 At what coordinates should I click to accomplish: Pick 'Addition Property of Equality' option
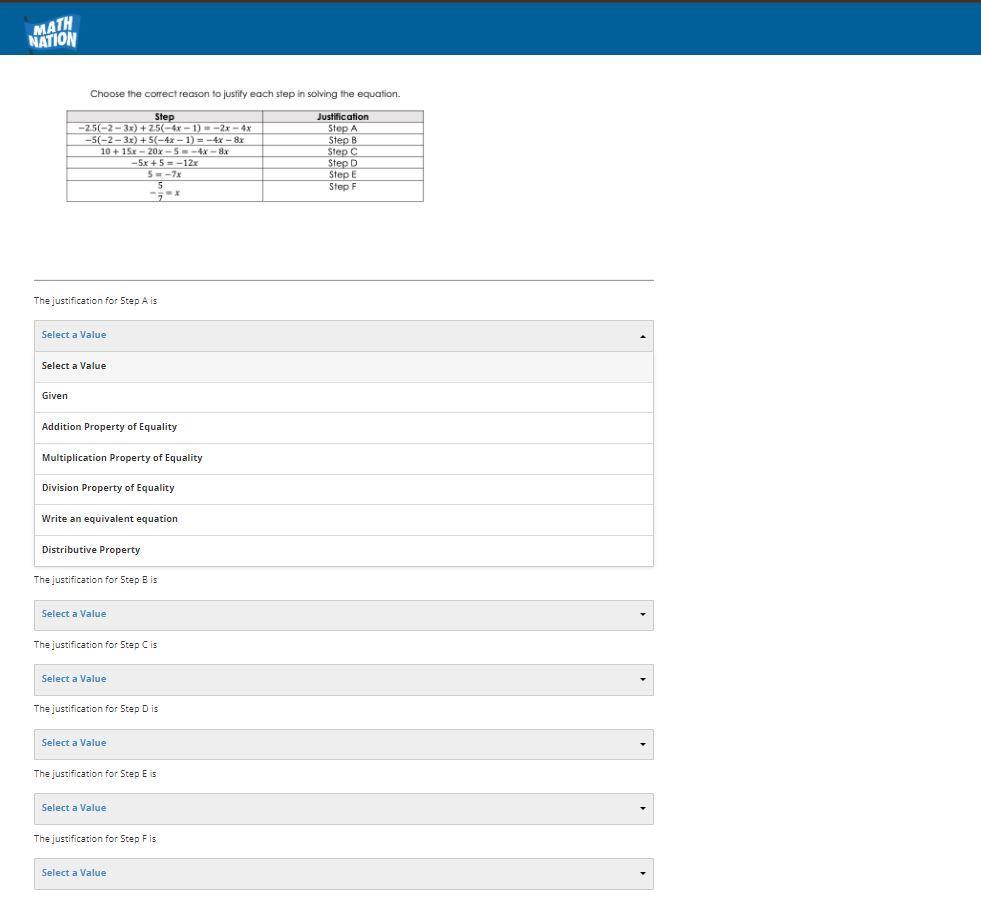343,427
